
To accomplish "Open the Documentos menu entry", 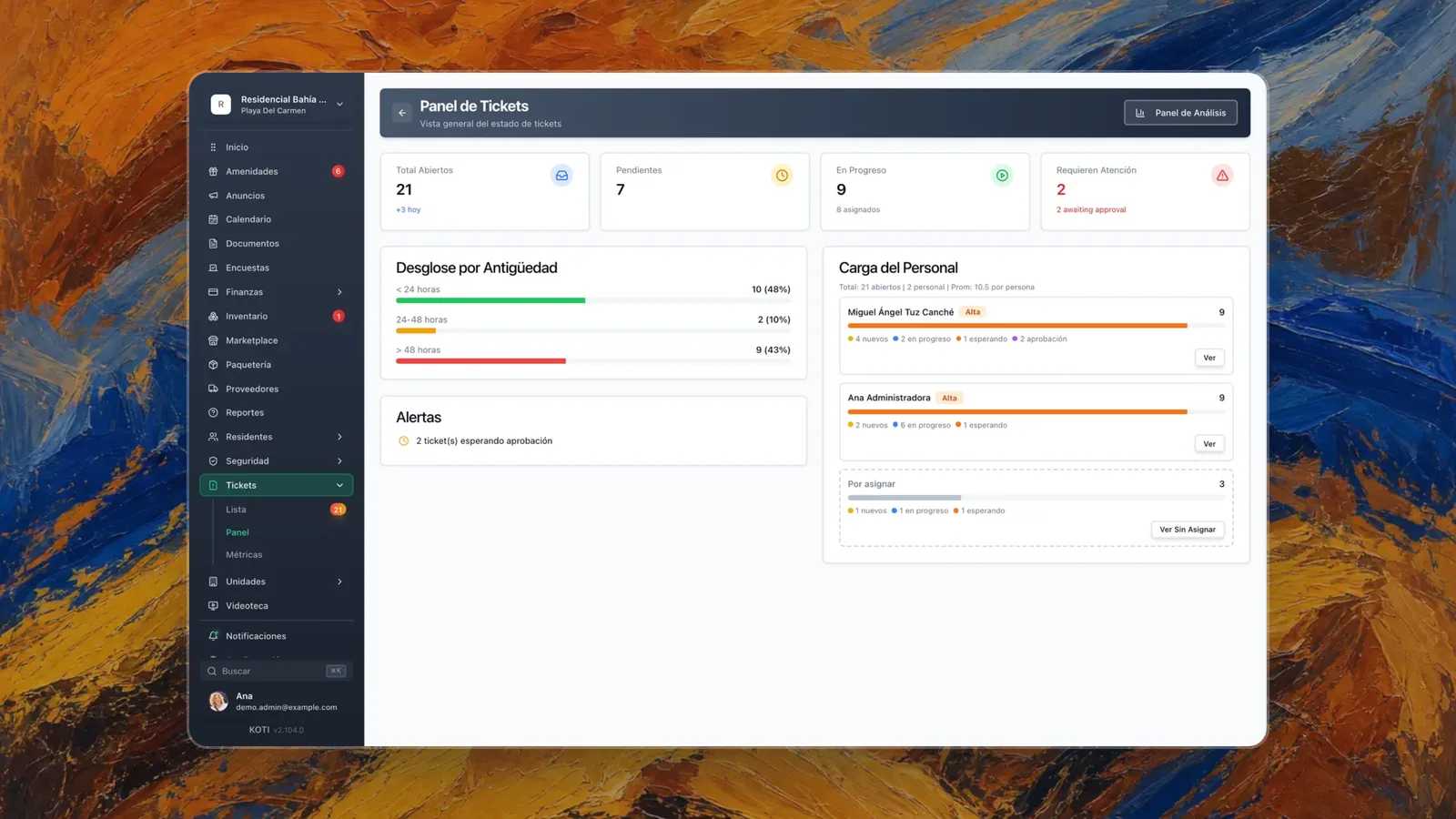I will coord(277,244).
